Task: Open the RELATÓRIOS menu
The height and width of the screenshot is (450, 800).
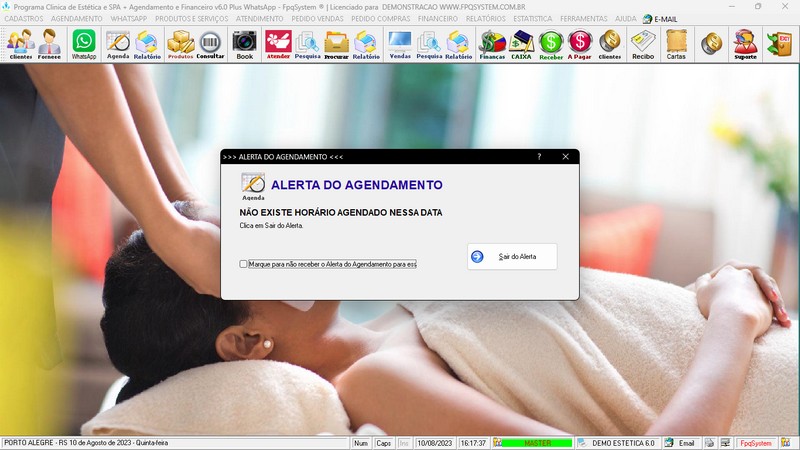Action: (486, 19)
